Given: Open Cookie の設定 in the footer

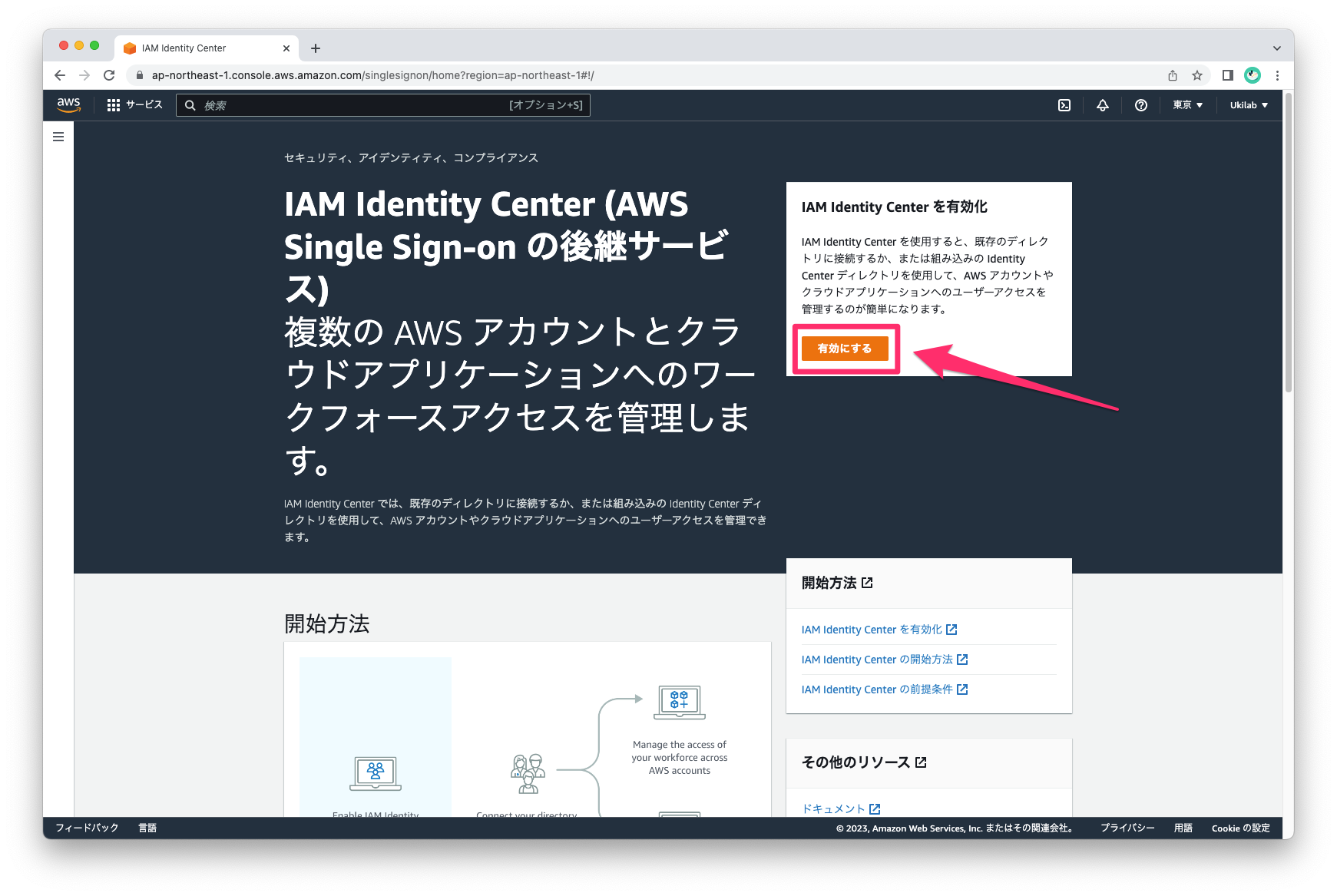Looking at the screenshot, I should click(1241, 828).
